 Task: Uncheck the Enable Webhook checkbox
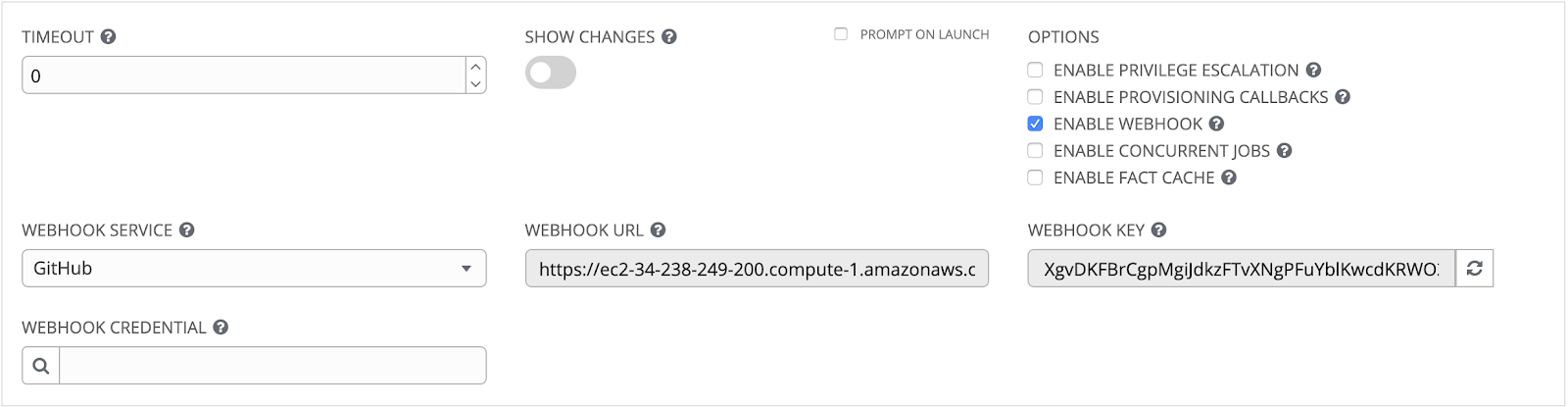click(x=1035, y=124)
